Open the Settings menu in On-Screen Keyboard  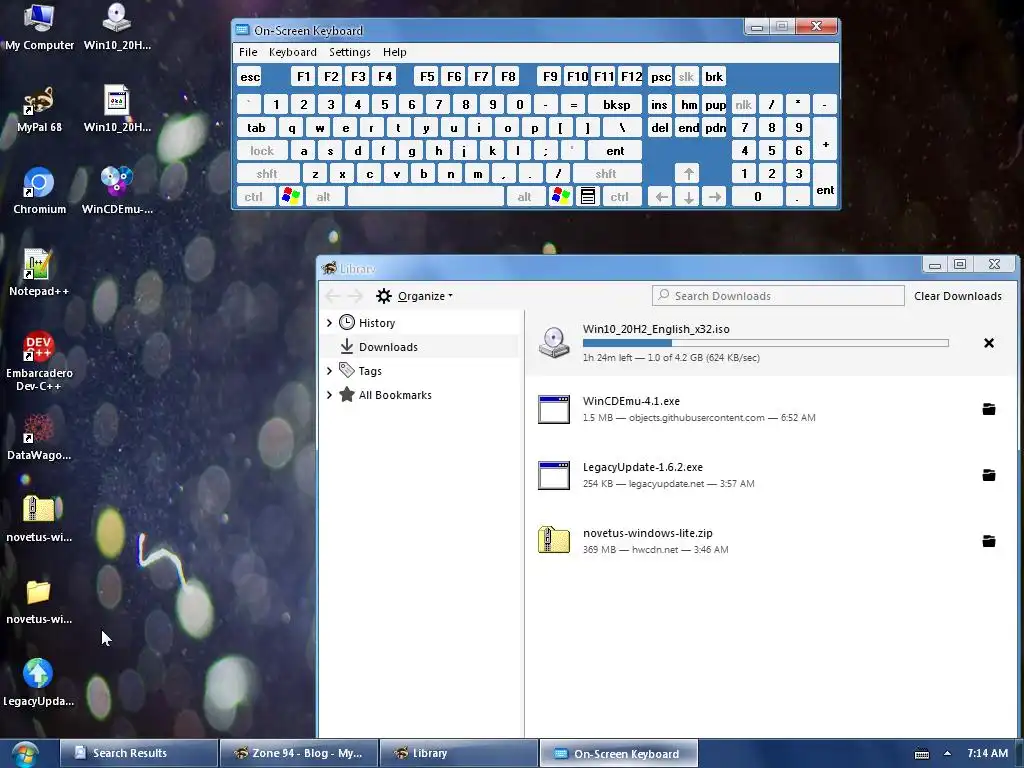[x=349, y=52]
